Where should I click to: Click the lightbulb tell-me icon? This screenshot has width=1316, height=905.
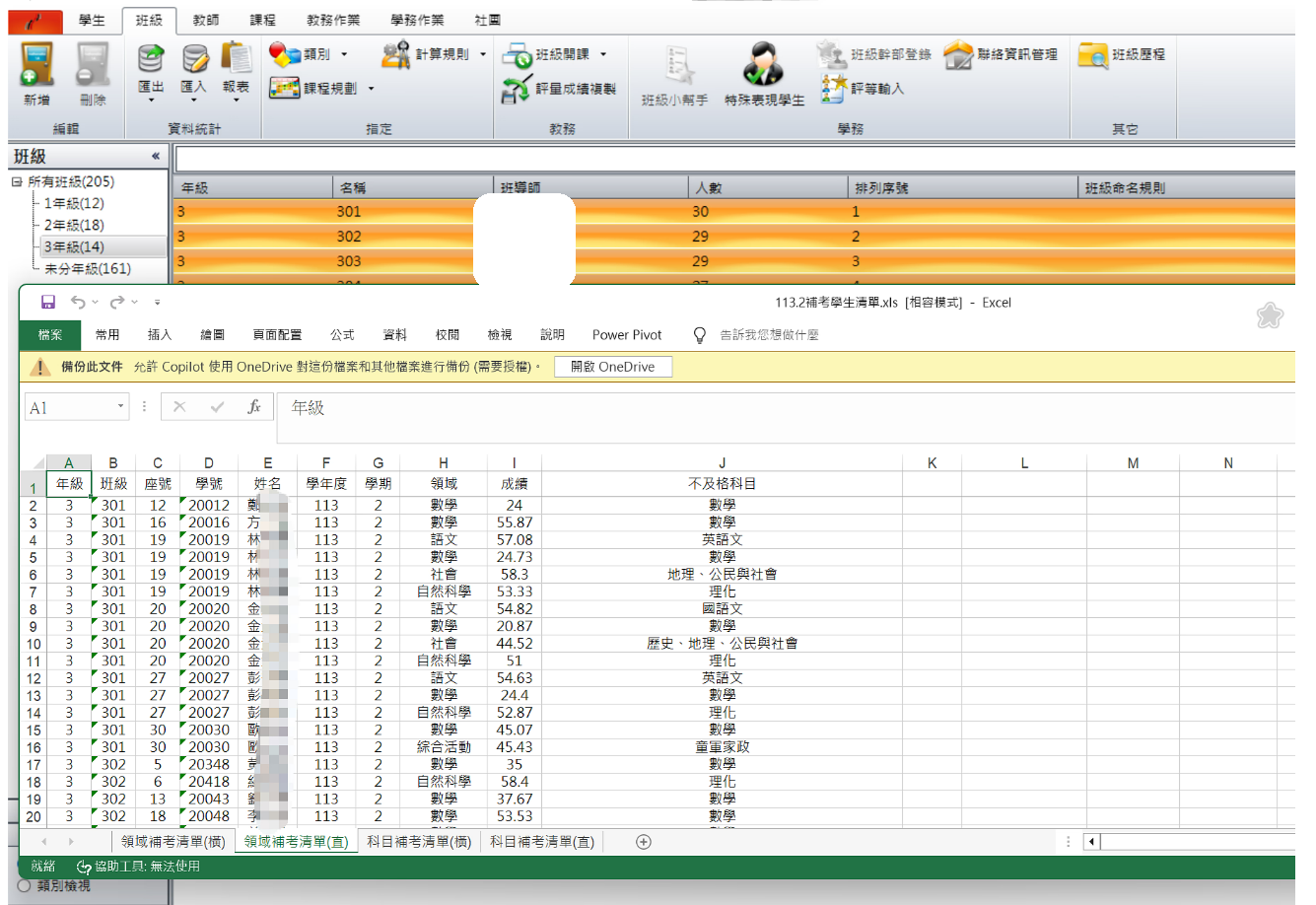click(700, 335)
